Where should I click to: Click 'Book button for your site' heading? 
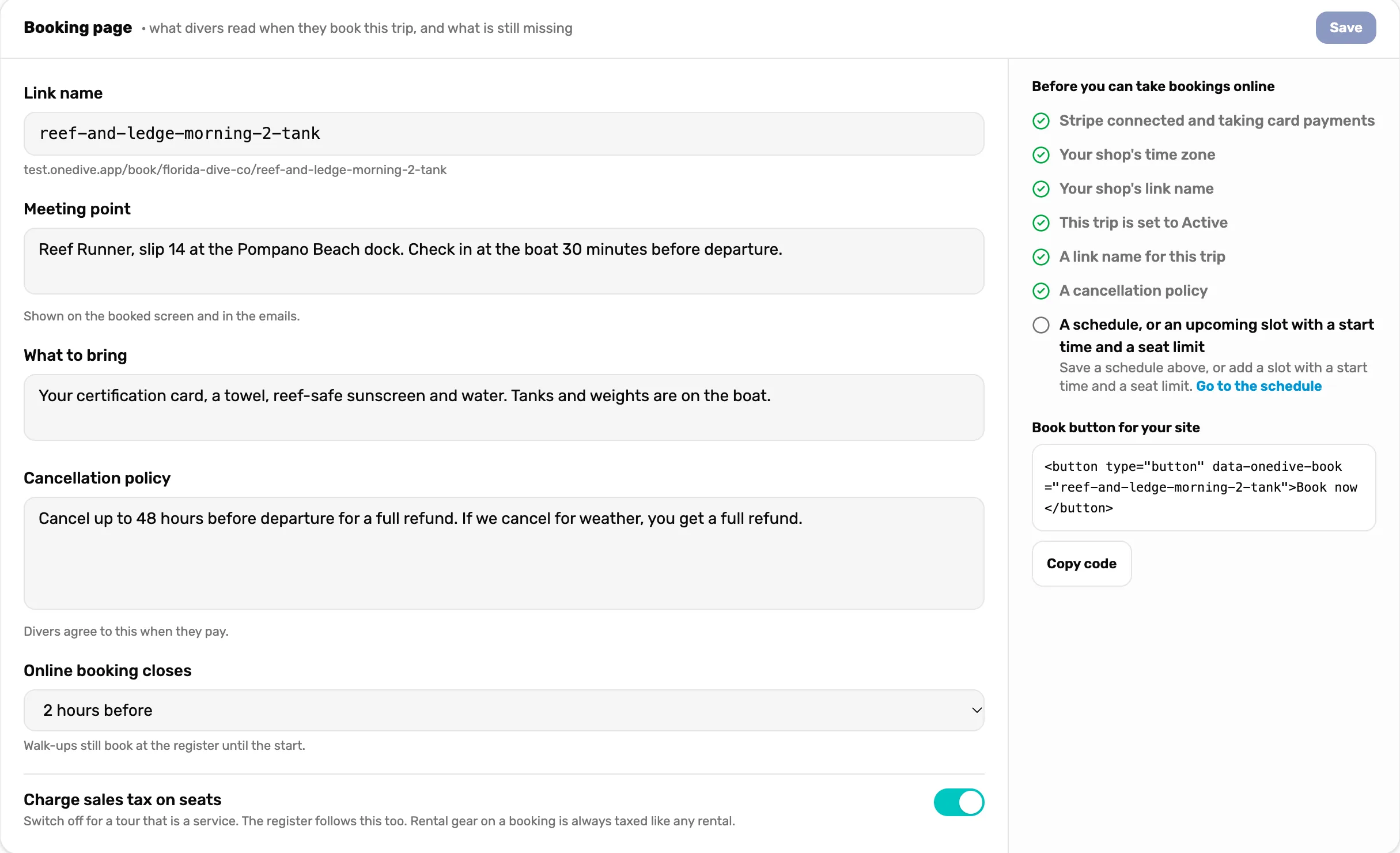(1115, 428)
